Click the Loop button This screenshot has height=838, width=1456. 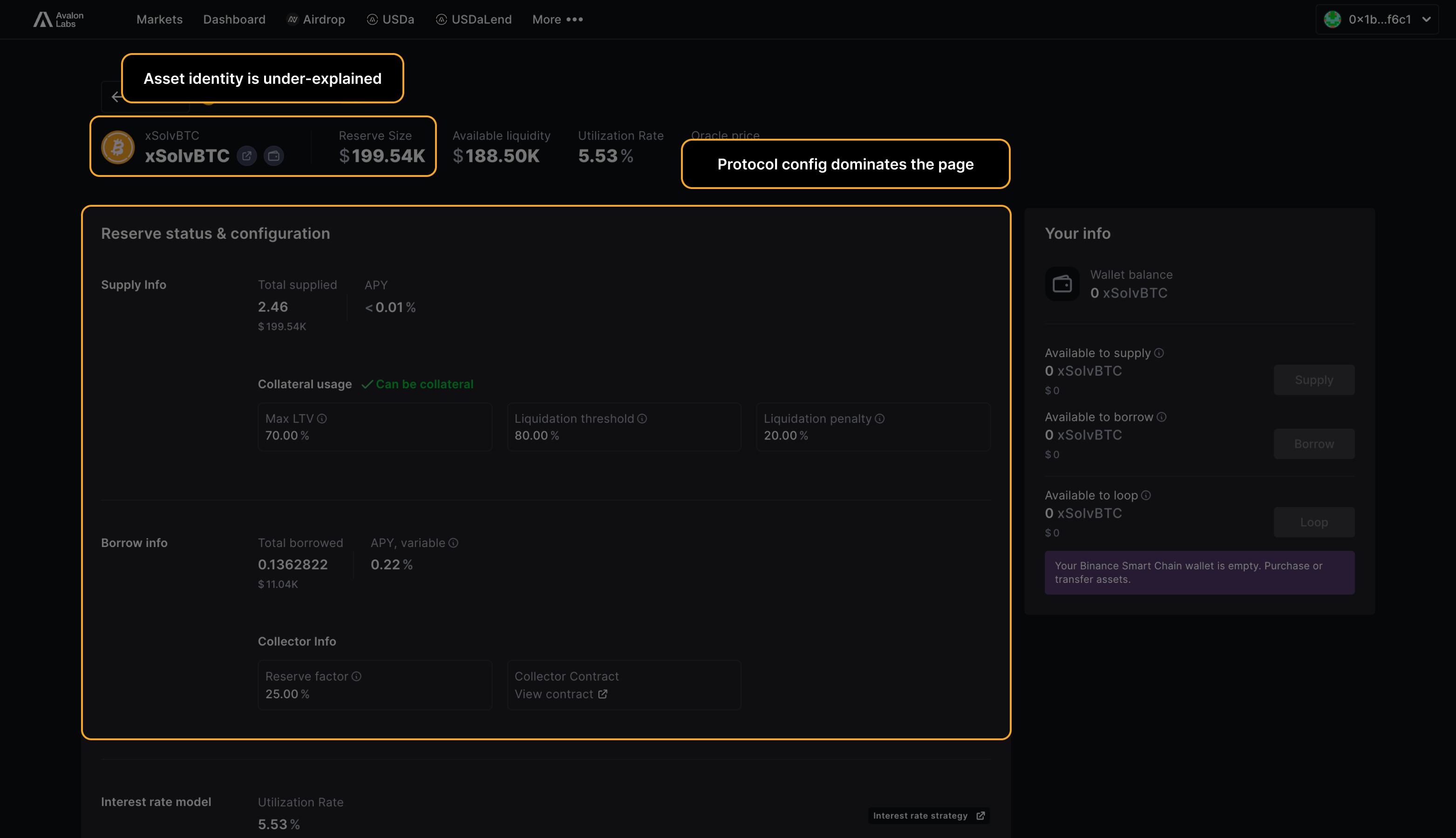click(1314, 523)
